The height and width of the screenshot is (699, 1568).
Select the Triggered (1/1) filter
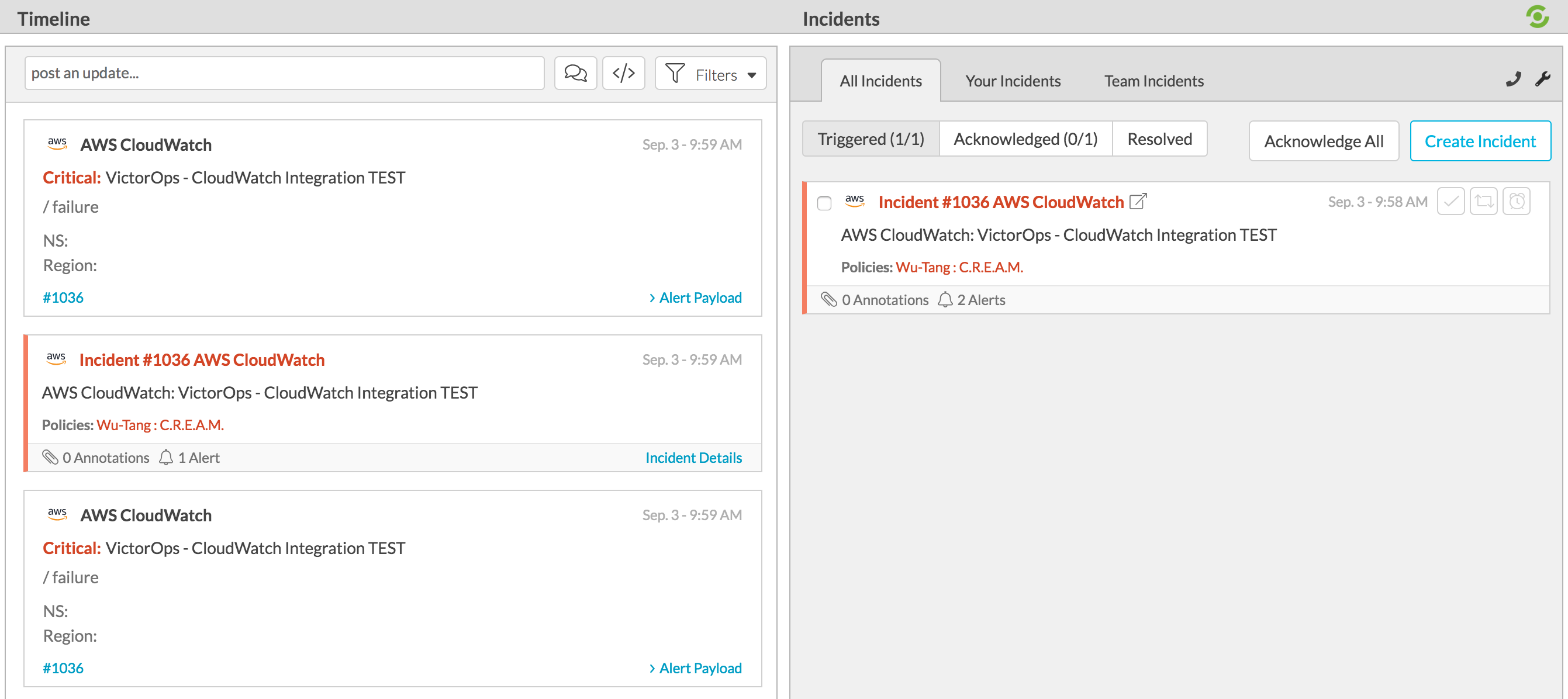tap(870, 139)
